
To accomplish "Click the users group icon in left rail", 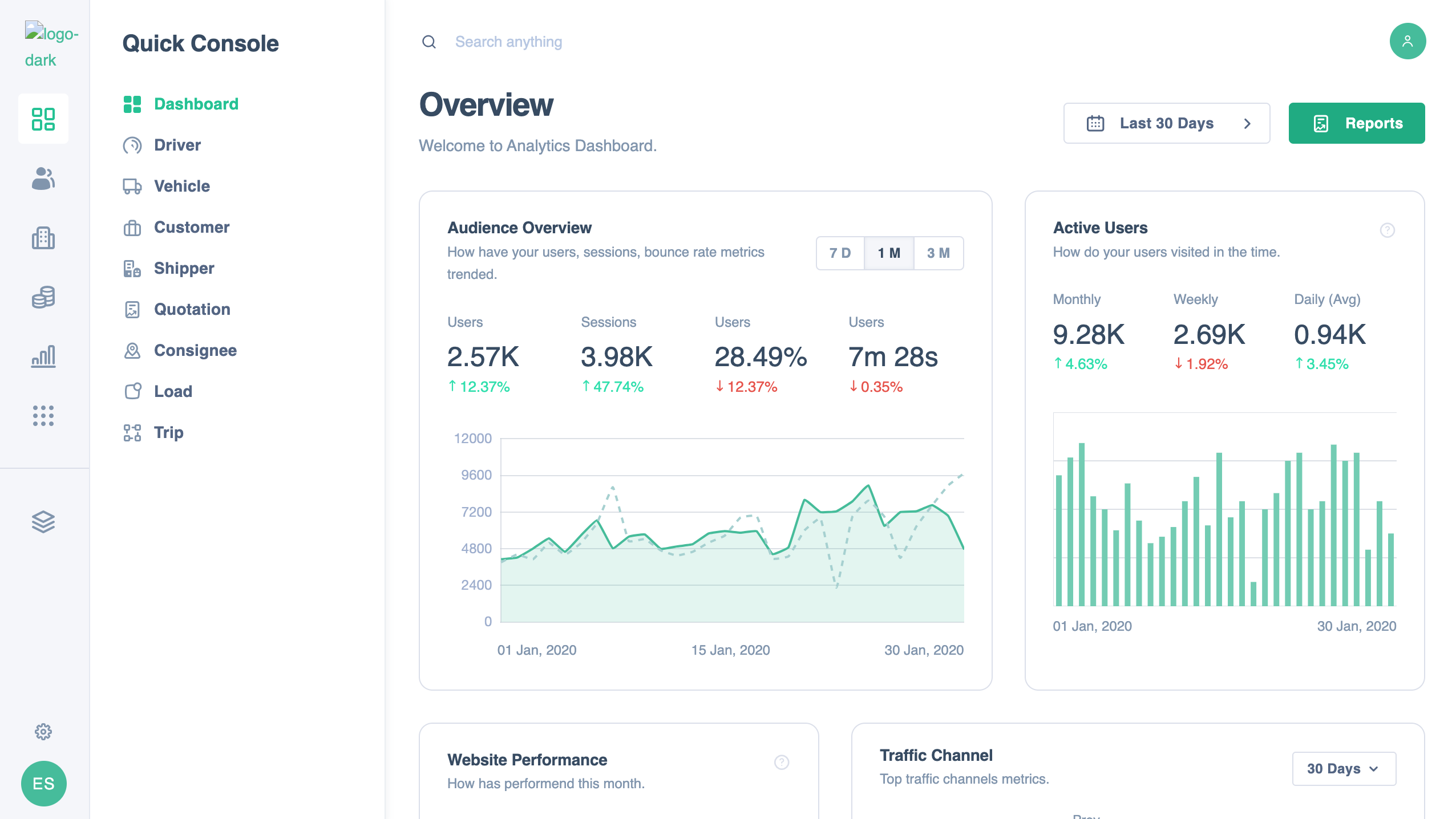I will click(43, 179).
